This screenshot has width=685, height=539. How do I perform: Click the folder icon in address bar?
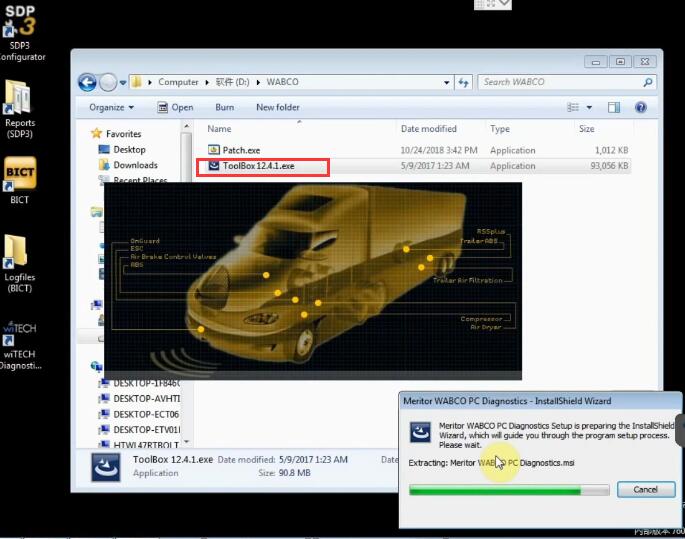tap(137, 82)
